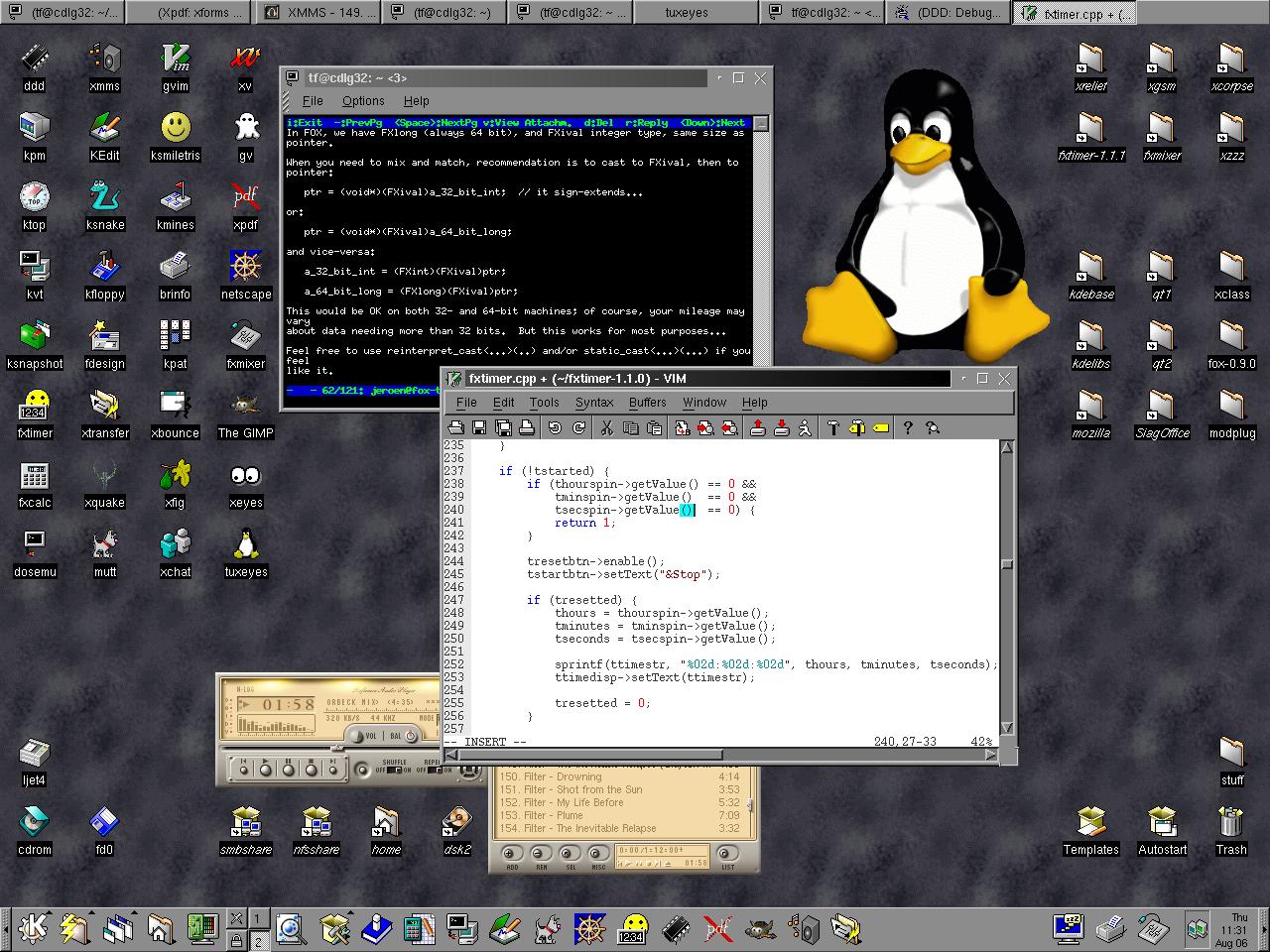Click the Print icon in VIM toolbar
This screenshot has width=1270, height=952.
coord(527,427)
